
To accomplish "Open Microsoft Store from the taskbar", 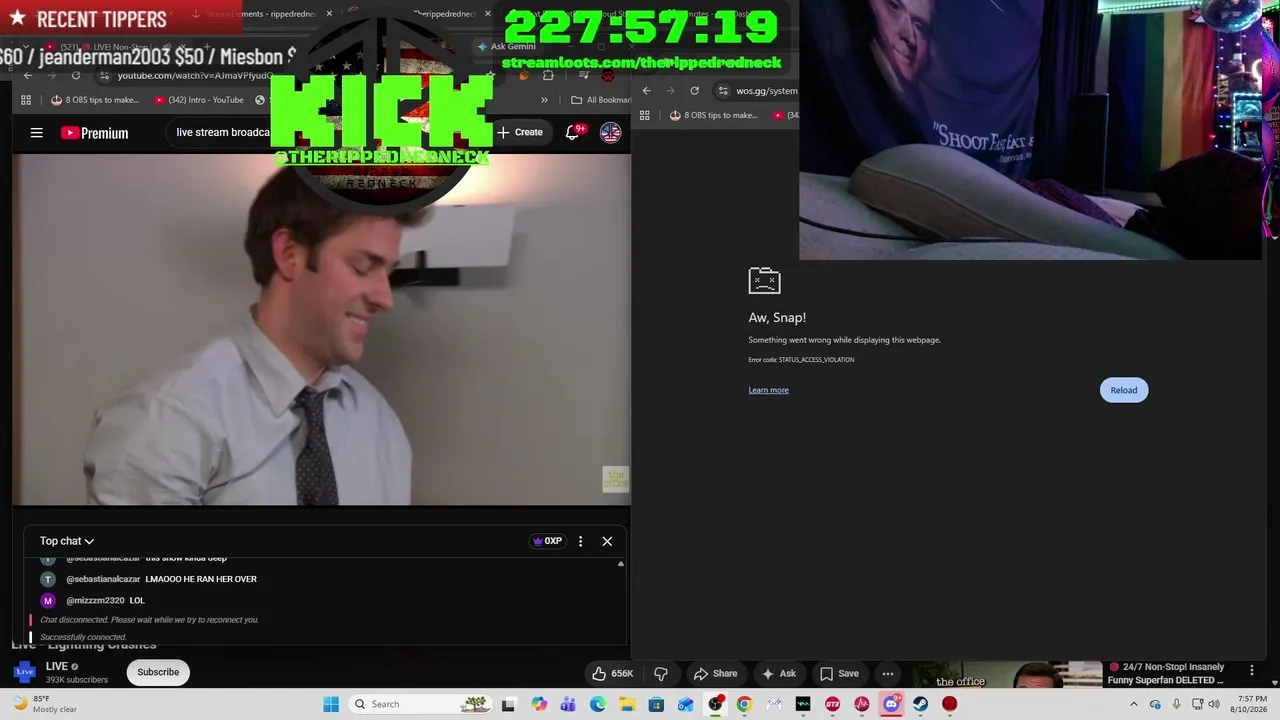I will tap(656, 704).
